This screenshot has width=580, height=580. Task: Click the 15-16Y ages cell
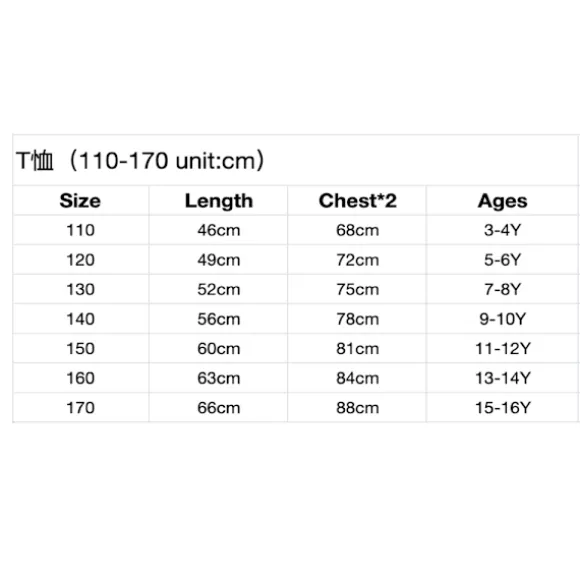coord(502,408)
